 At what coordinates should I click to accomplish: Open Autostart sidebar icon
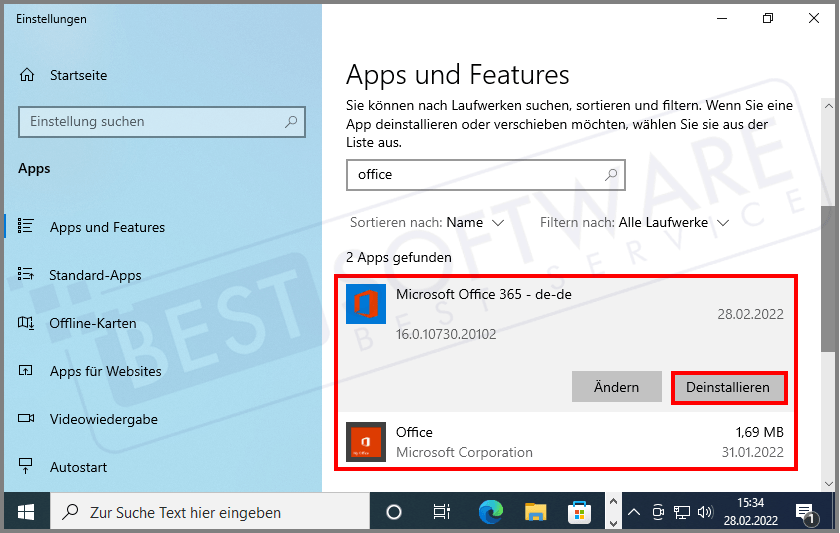[x=26, y=466]
